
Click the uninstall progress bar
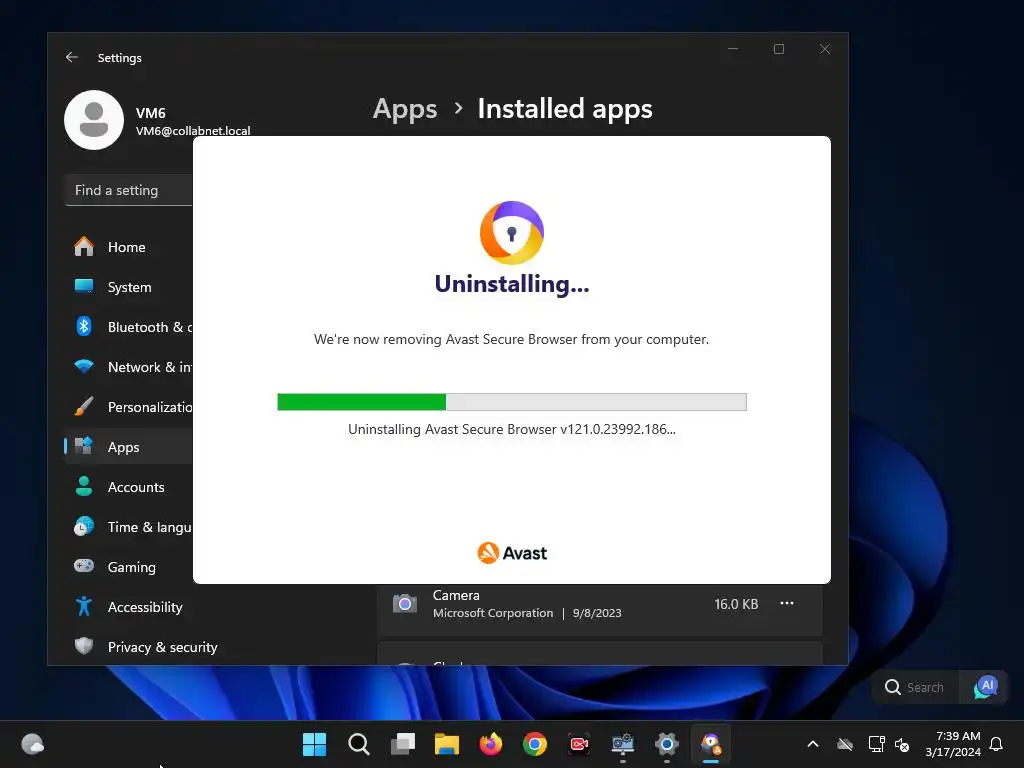(512, 402)
